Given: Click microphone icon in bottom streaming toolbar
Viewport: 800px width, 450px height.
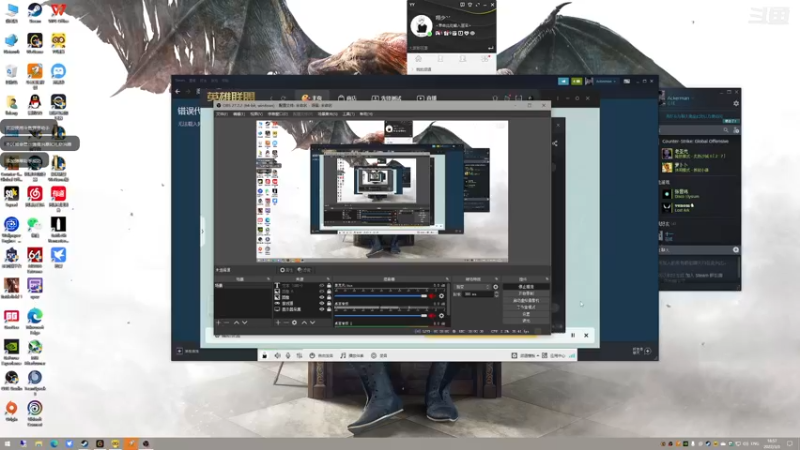Looking at the screenshot, I should pos(288,356).
